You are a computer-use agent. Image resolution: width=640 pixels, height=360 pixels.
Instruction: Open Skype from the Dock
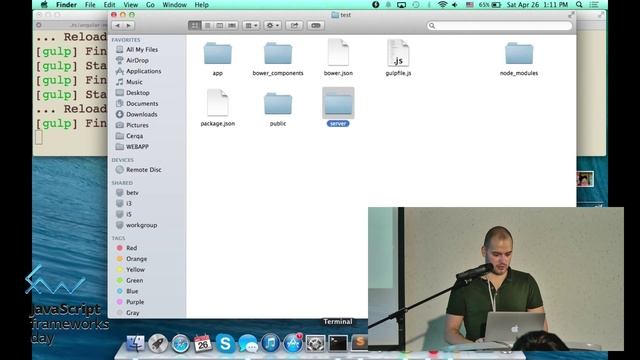[225, 343]
